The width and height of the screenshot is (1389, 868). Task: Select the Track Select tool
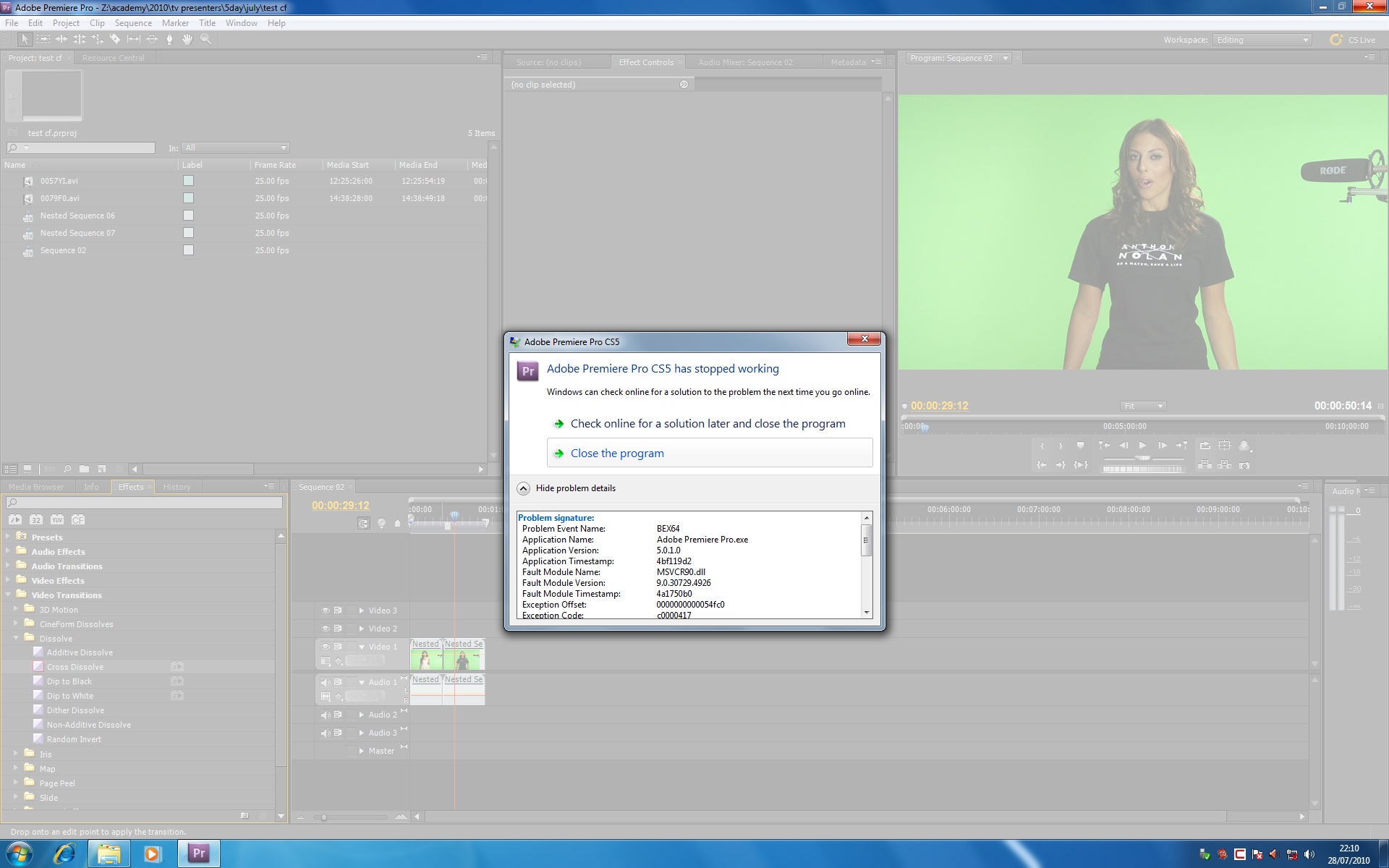coord(43,39)
